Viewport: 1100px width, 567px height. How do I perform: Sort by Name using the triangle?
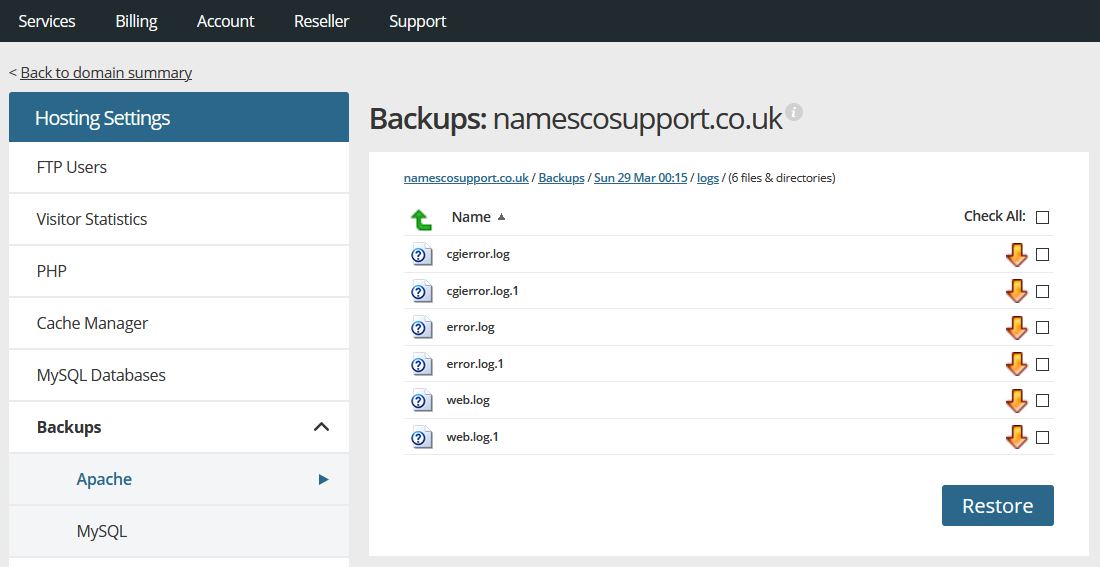pos(501,217)
